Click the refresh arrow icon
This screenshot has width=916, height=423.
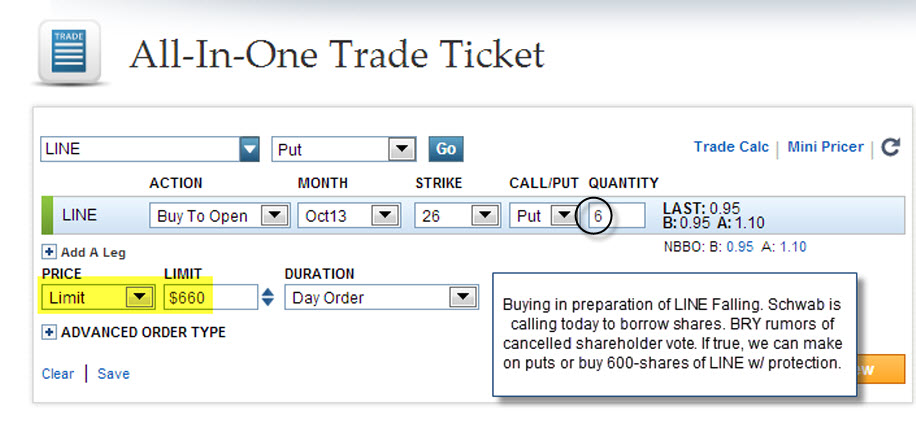click(890, 148)
